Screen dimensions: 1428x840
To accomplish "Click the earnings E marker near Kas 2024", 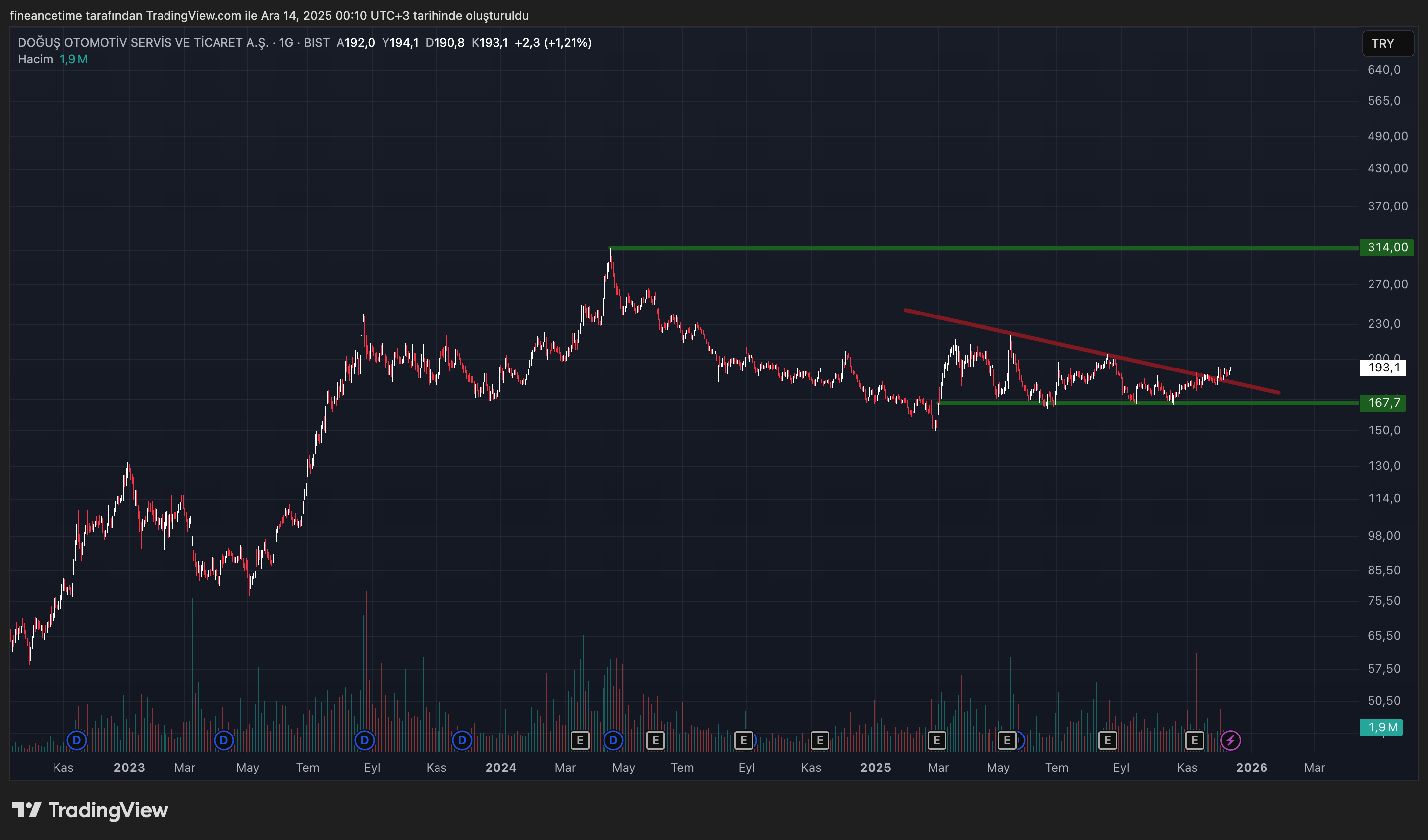I will tap(820, 740).
